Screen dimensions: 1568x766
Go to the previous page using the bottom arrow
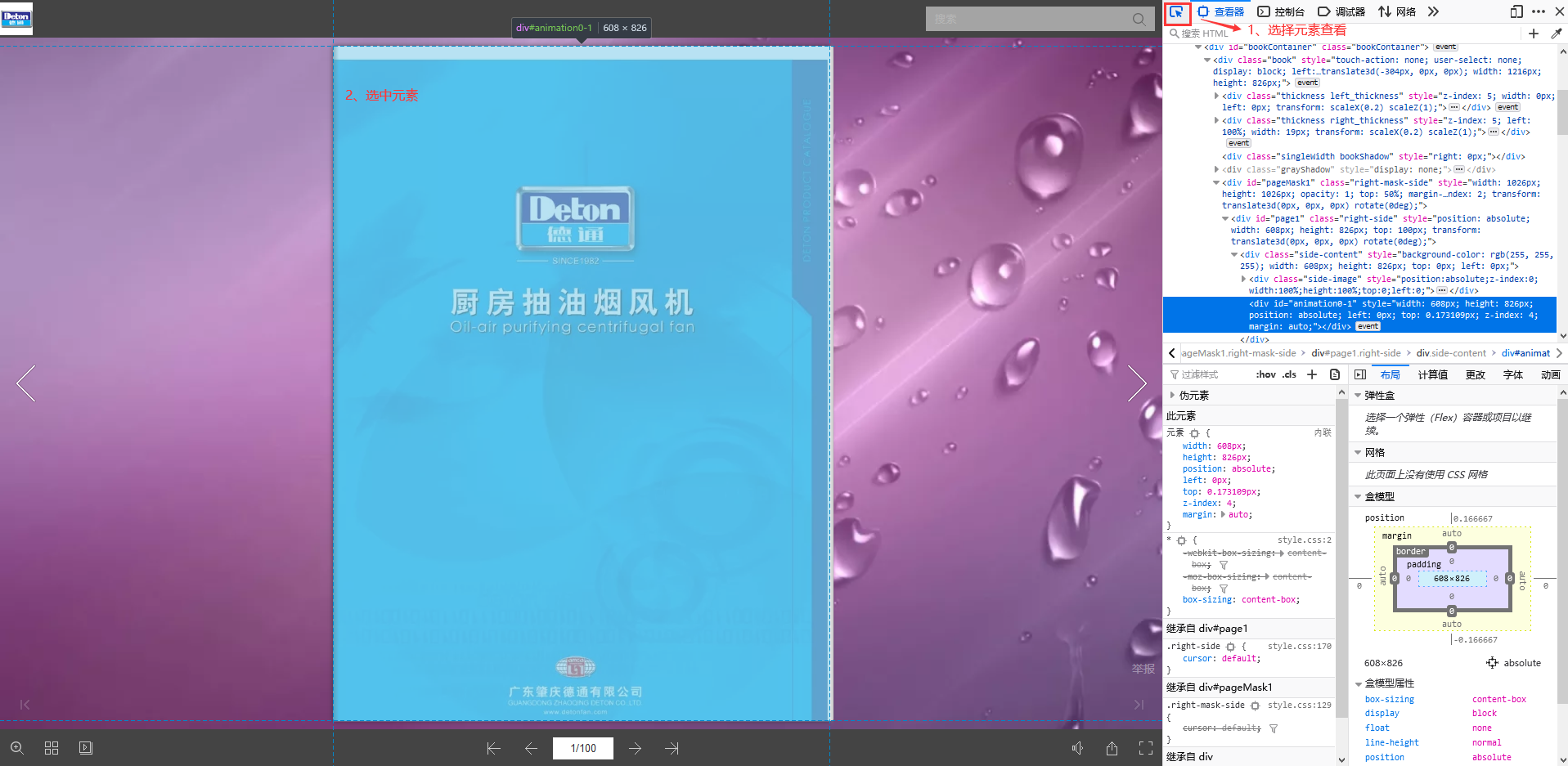[x=531, y=748]
